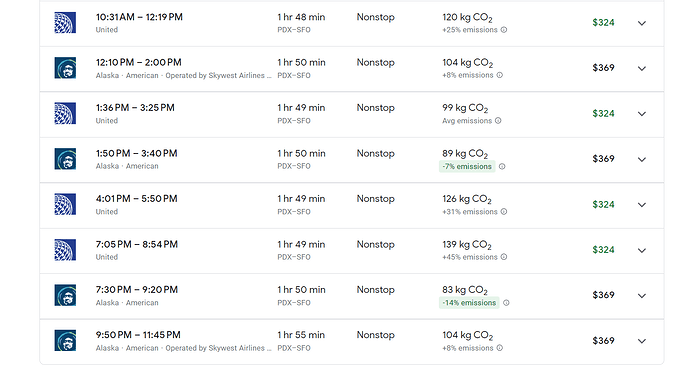Expand the 12:10 PM Alaska flight details
Viewport: 690px width, 375px height.
click(x=642, y=68)
